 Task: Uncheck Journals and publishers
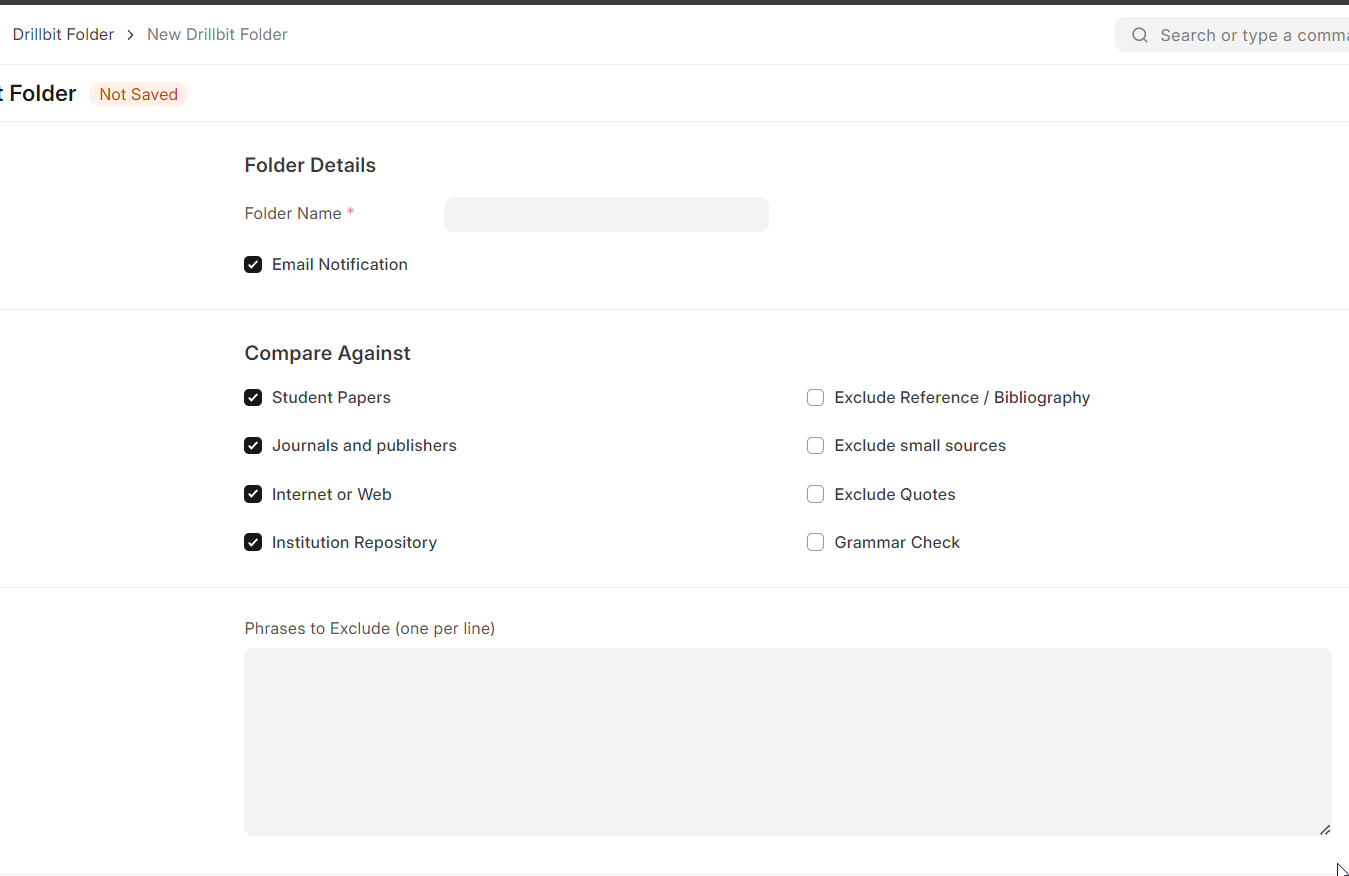tap(253, 446)
